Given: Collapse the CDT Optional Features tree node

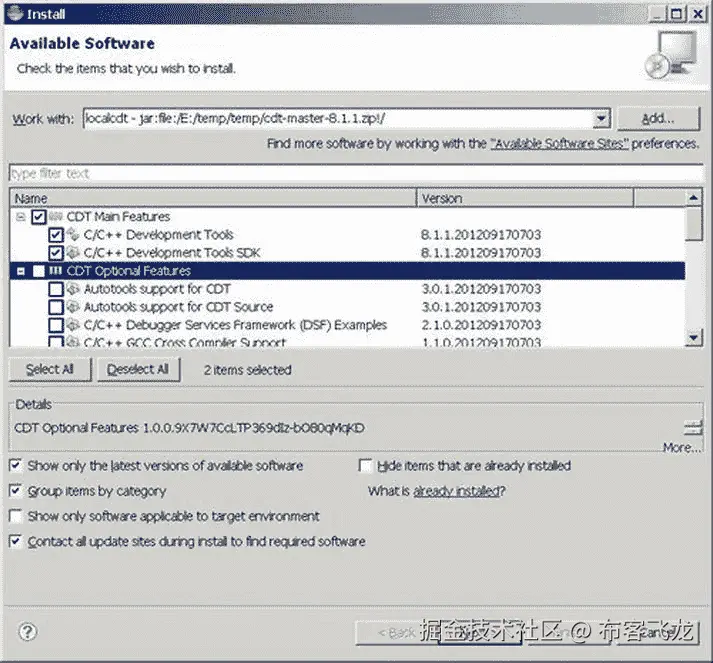Looking at the screenshot, I should click(x=20, y=271).
